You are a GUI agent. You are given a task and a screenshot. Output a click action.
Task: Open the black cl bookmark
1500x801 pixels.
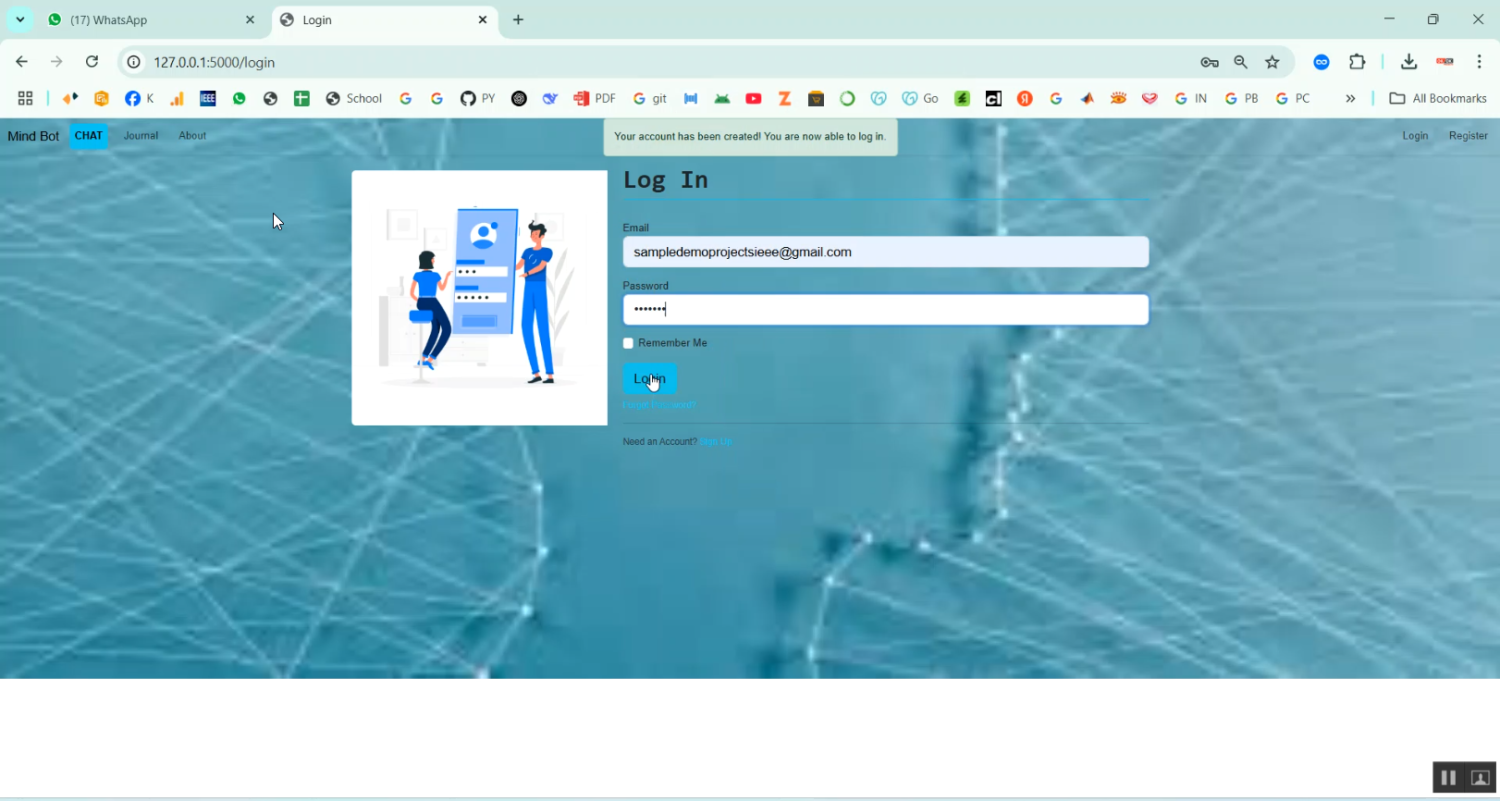tap(993, 98)
